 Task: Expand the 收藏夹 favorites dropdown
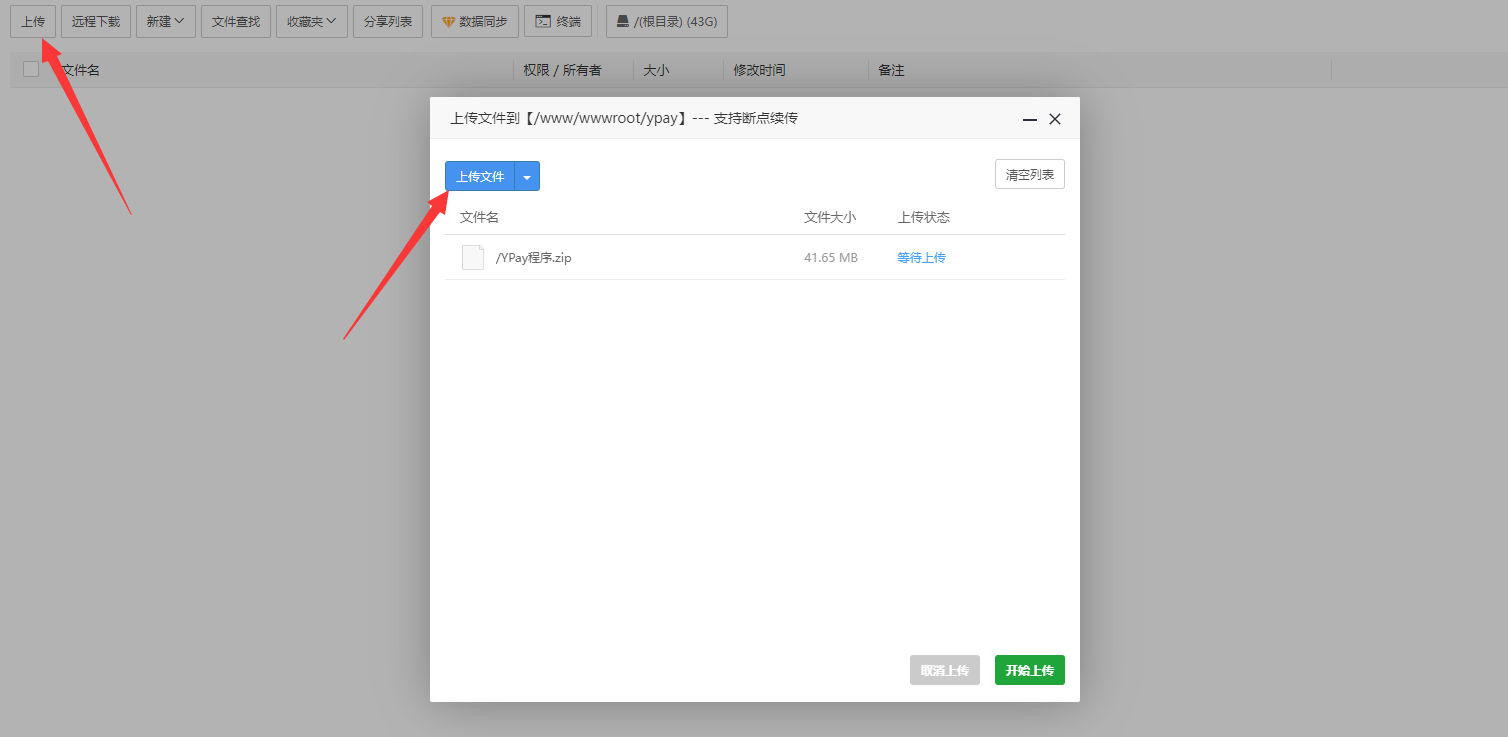point(312,21)
